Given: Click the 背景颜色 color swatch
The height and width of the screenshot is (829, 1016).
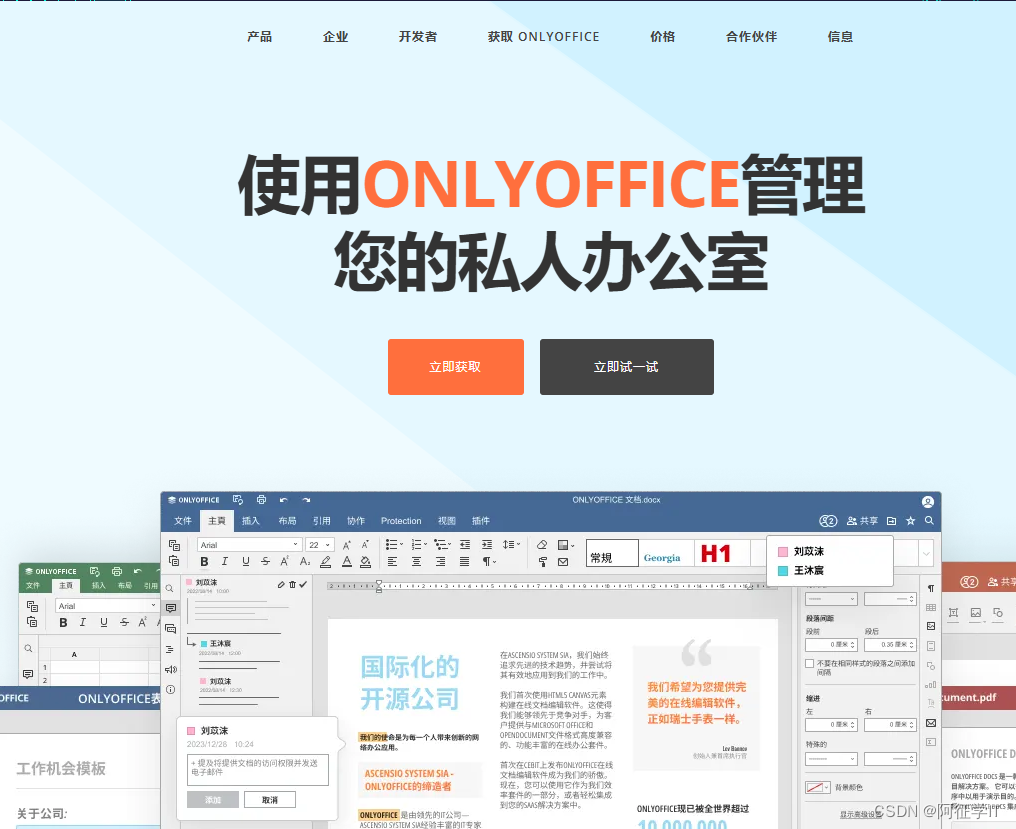Looking at the screenshot, I should click(816, 787).
